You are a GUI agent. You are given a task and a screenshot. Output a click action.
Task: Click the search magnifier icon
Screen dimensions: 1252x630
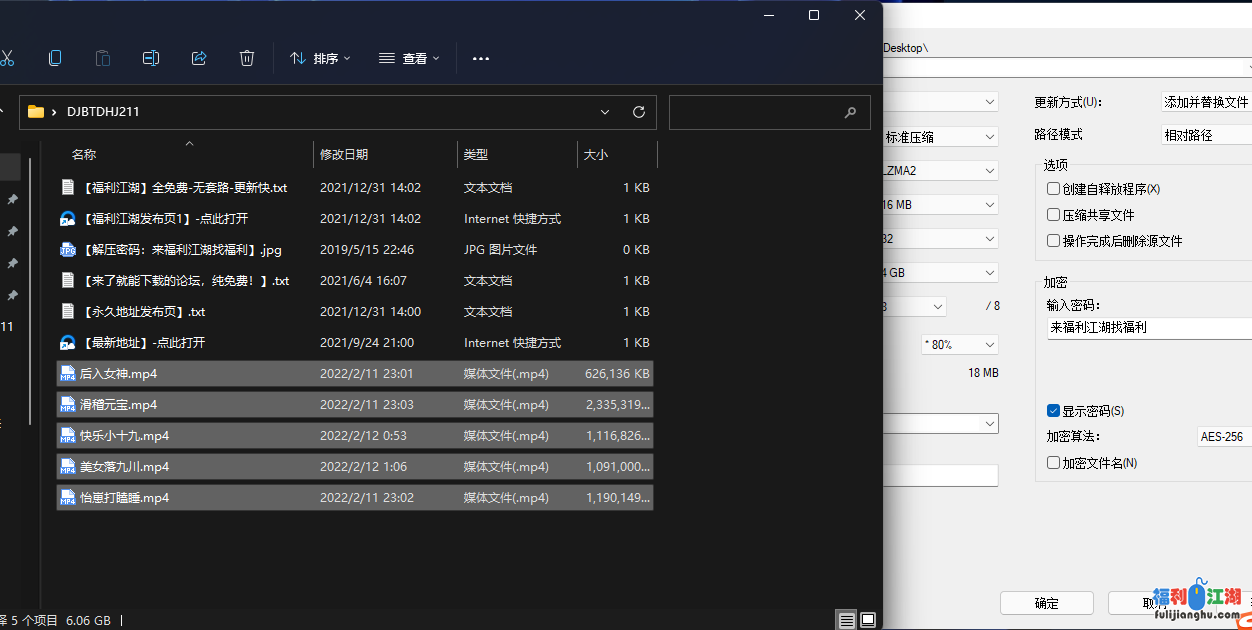(850, 113)
